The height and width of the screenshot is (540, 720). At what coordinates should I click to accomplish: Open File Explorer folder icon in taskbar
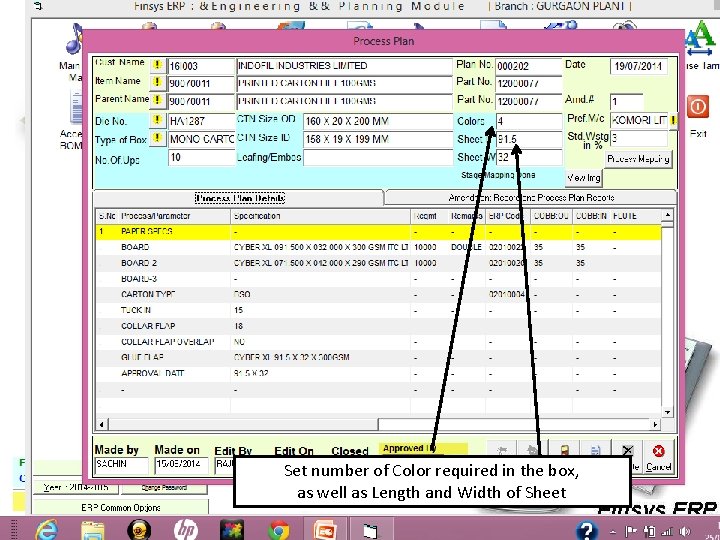93,530
